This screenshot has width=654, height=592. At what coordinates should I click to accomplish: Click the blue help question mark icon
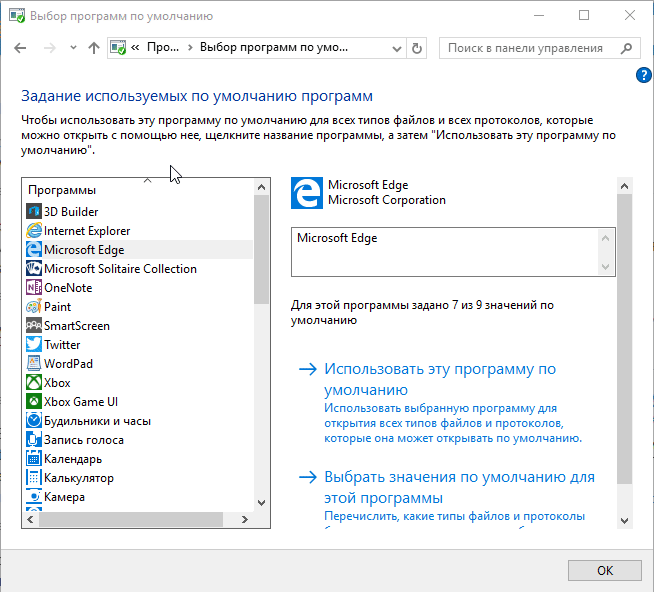[643, 75]
